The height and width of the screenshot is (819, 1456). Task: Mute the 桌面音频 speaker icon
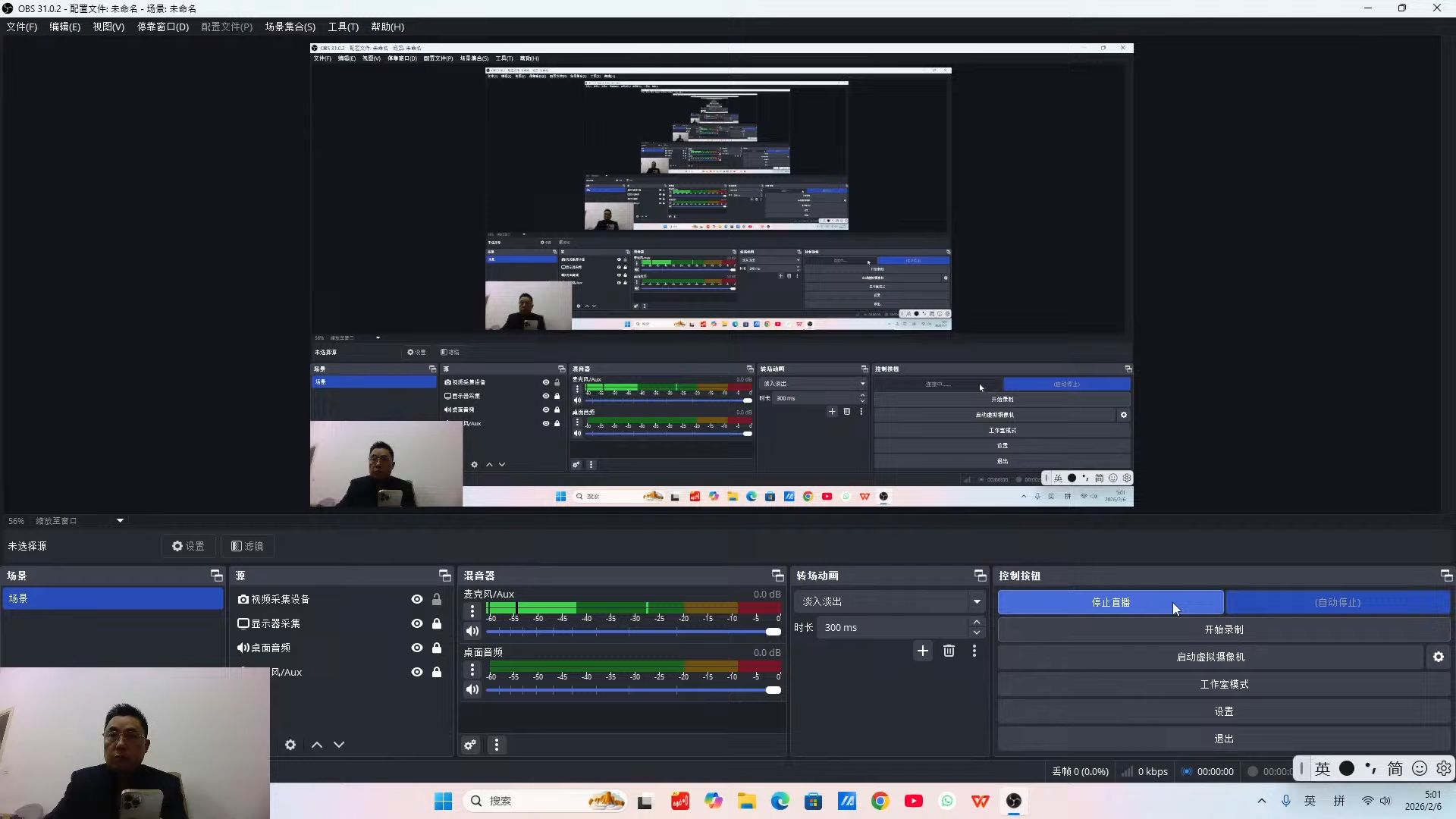(x=472, y=689)
